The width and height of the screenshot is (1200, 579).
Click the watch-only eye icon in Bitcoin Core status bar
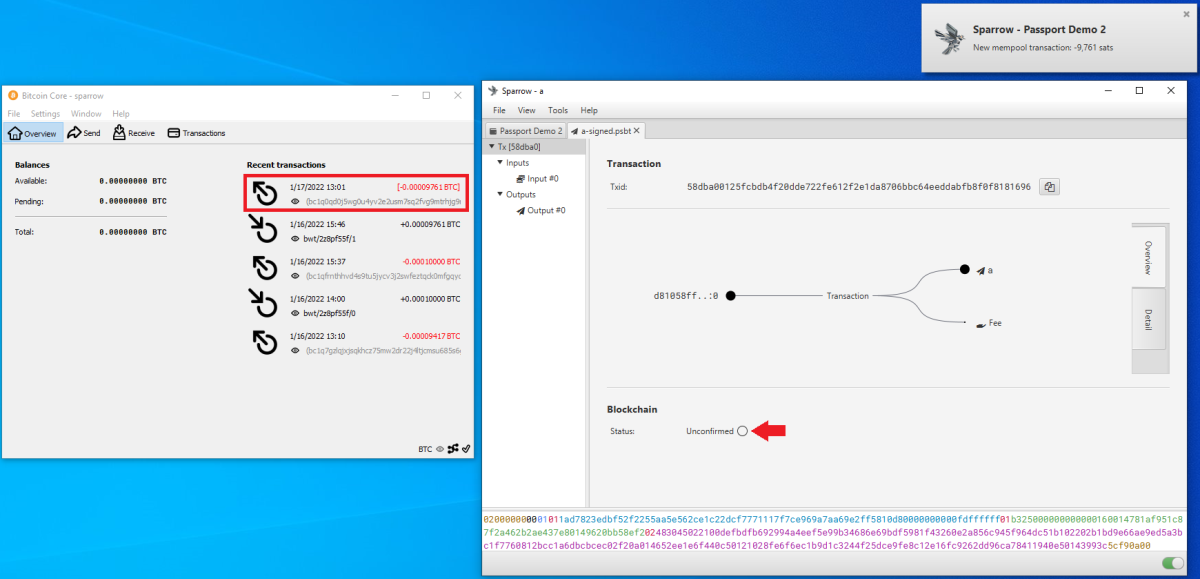[x=441, y=449]
